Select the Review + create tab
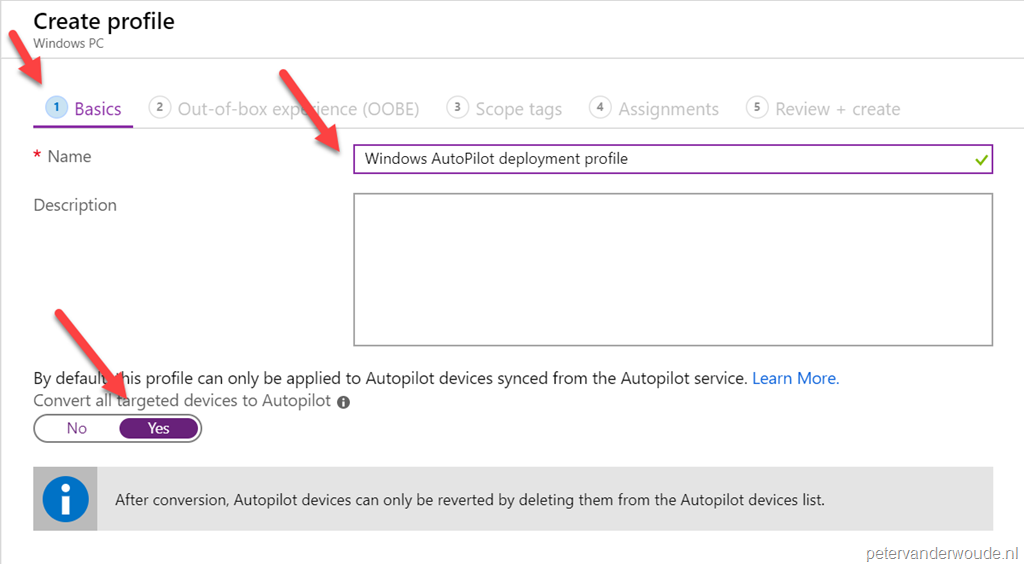 click(x=823, y=108)
